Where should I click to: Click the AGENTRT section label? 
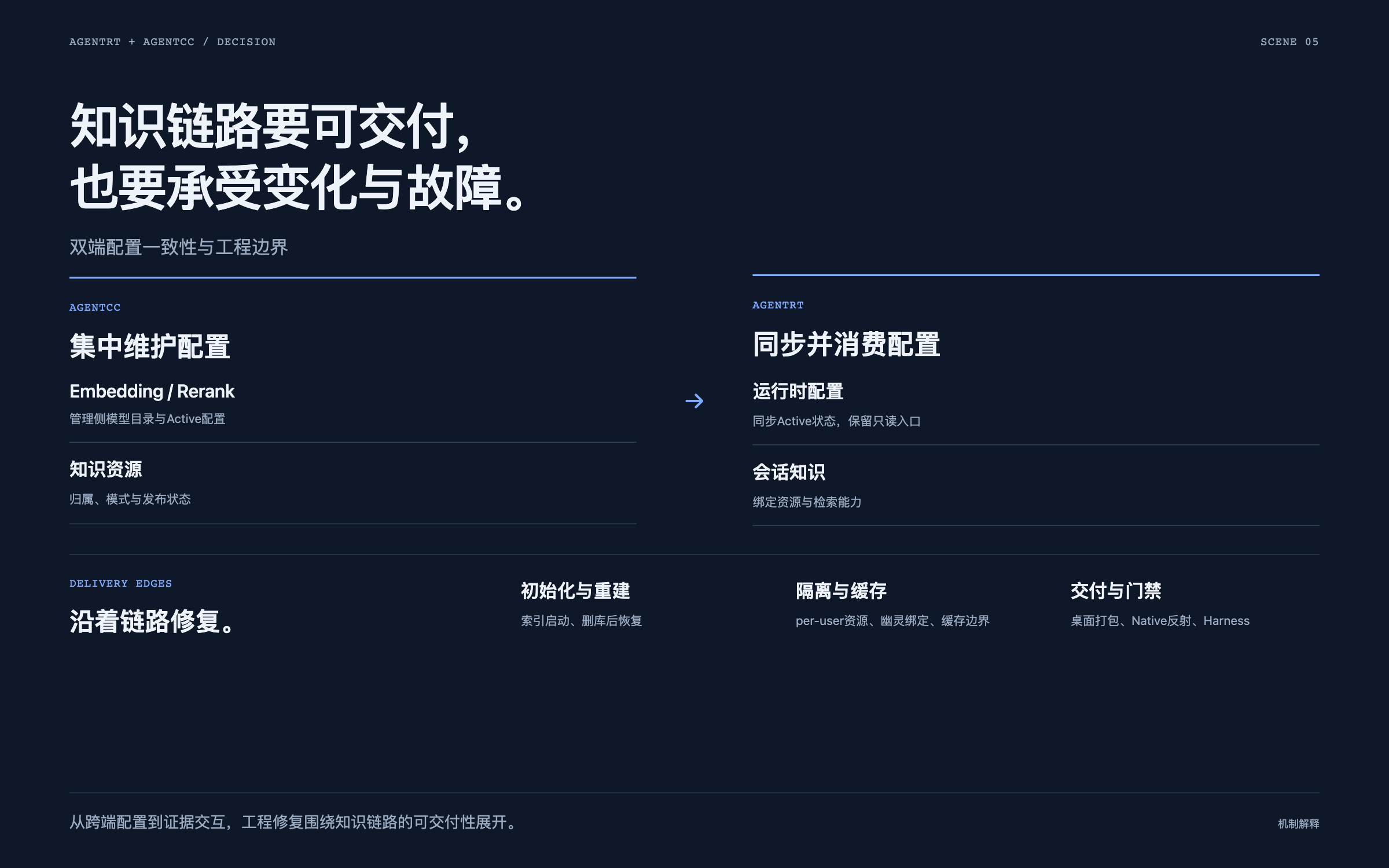pos(778,305)
